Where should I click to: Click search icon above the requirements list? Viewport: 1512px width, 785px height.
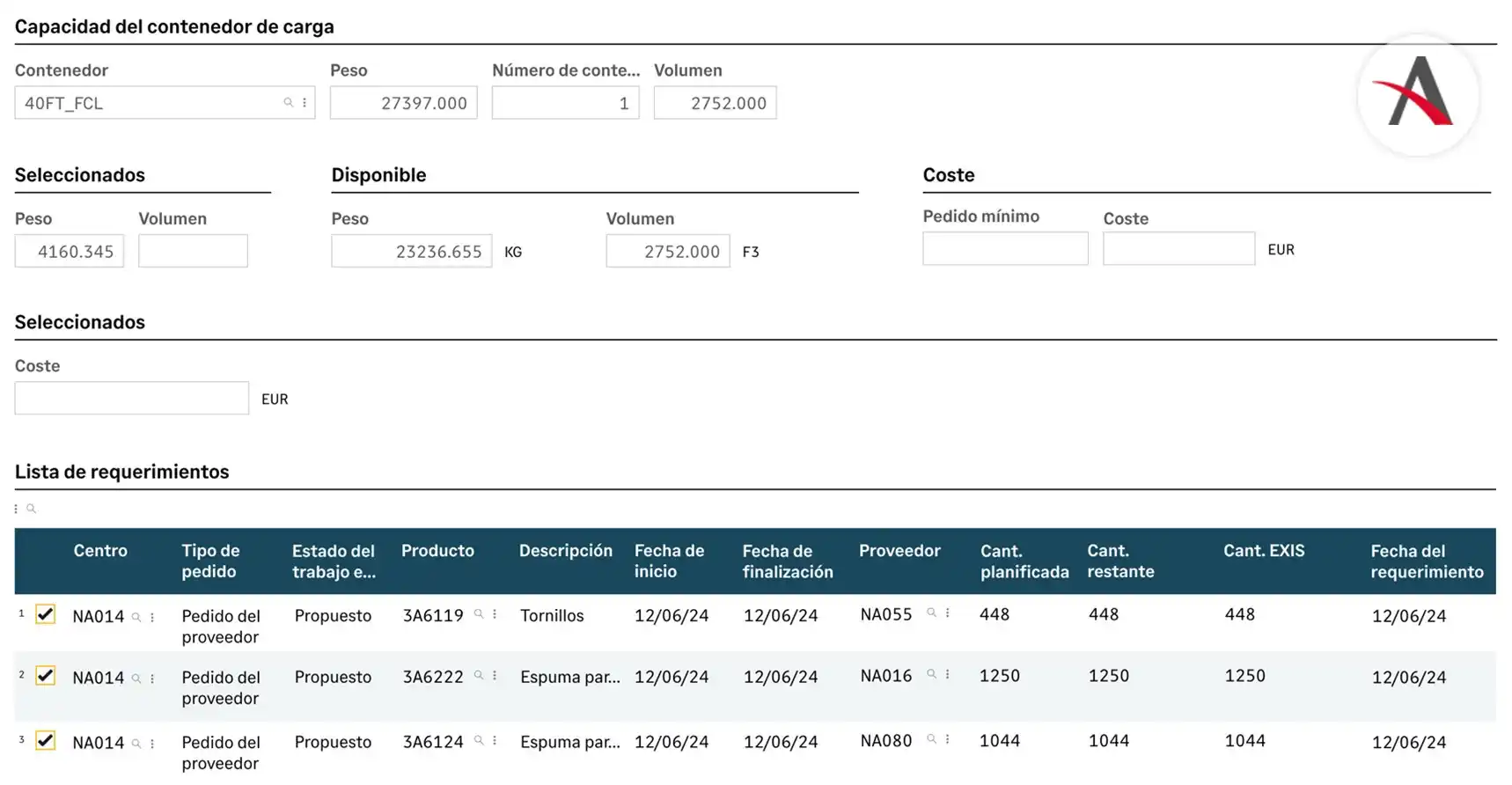coord(32,509)
